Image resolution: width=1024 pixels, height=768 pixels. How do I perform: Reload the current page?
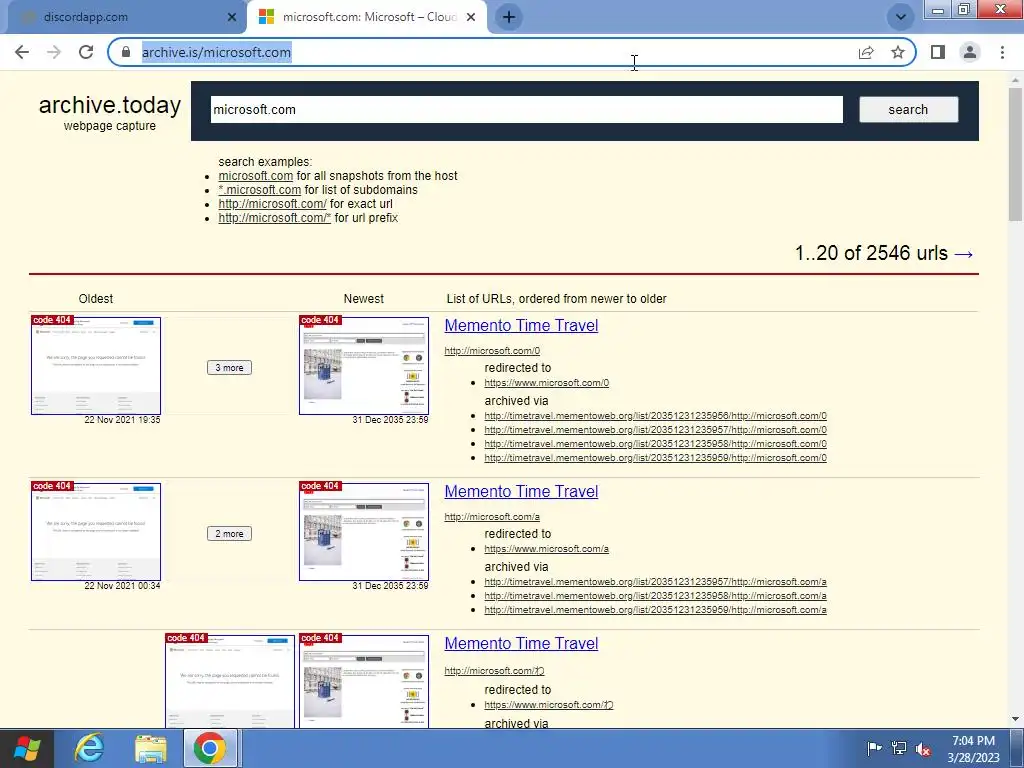[x=86, y=52]
